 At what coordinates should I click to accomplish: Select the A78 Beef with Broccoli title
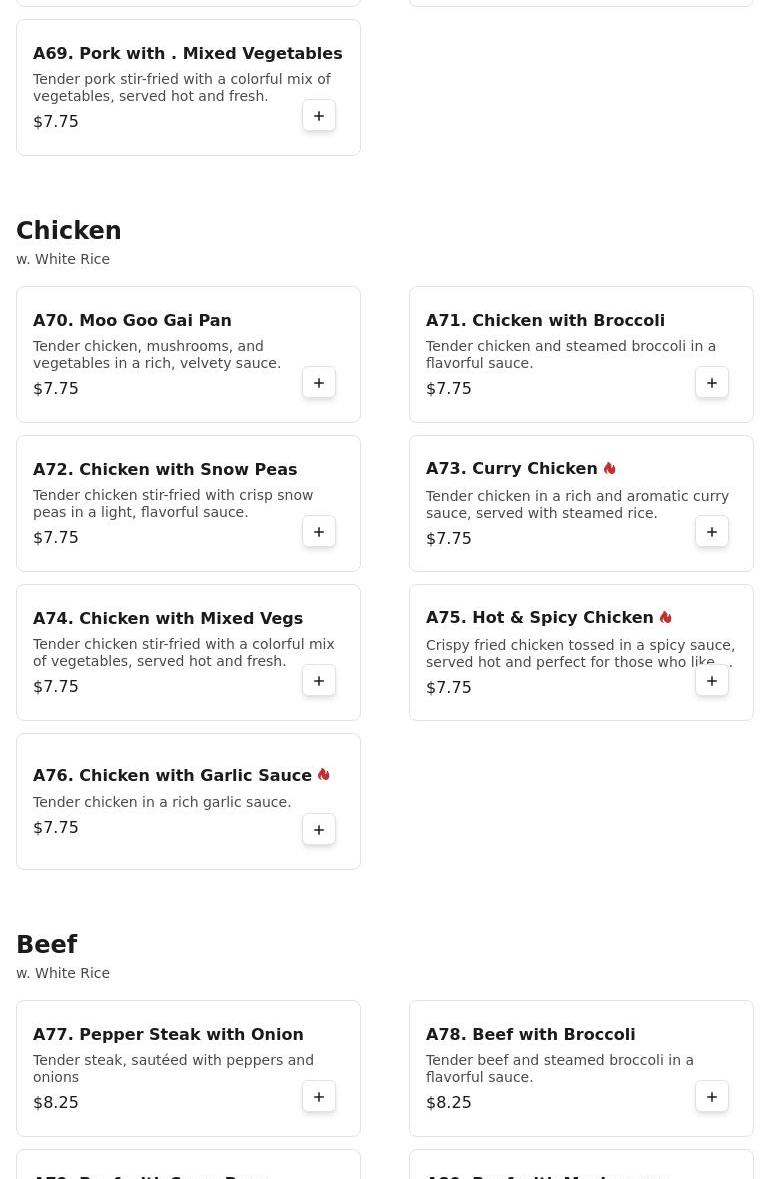[x=530, y=1035]
